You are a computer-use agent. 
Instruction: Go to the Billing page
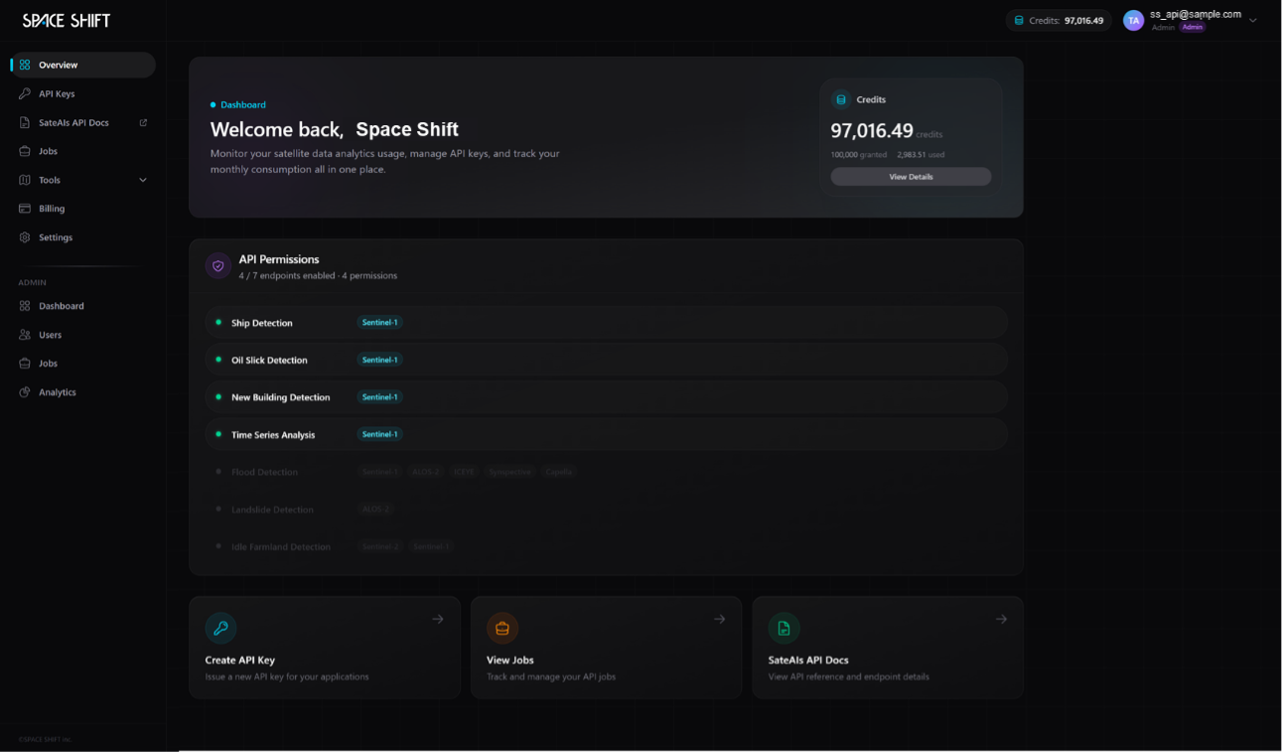[x=52, y=209]
